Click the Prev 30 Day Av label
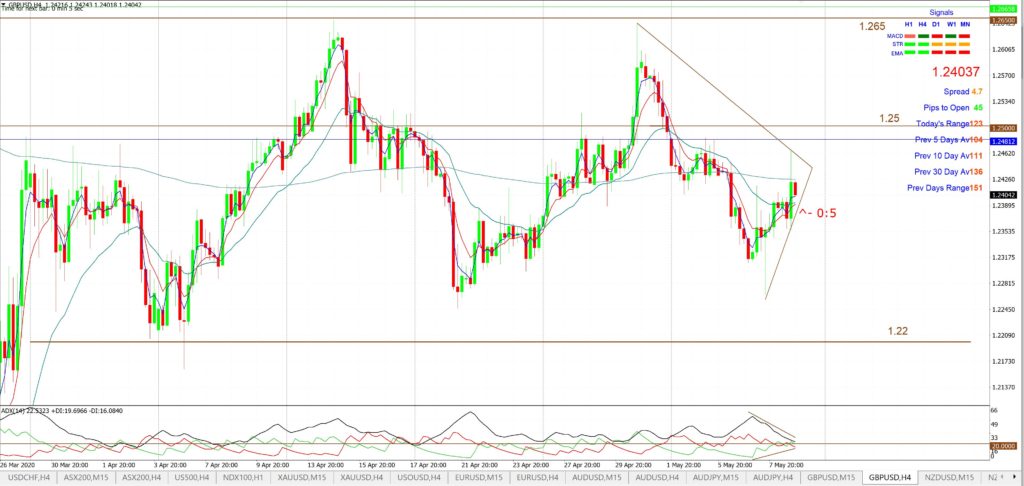1024x486 pixels. pos(941,172)
